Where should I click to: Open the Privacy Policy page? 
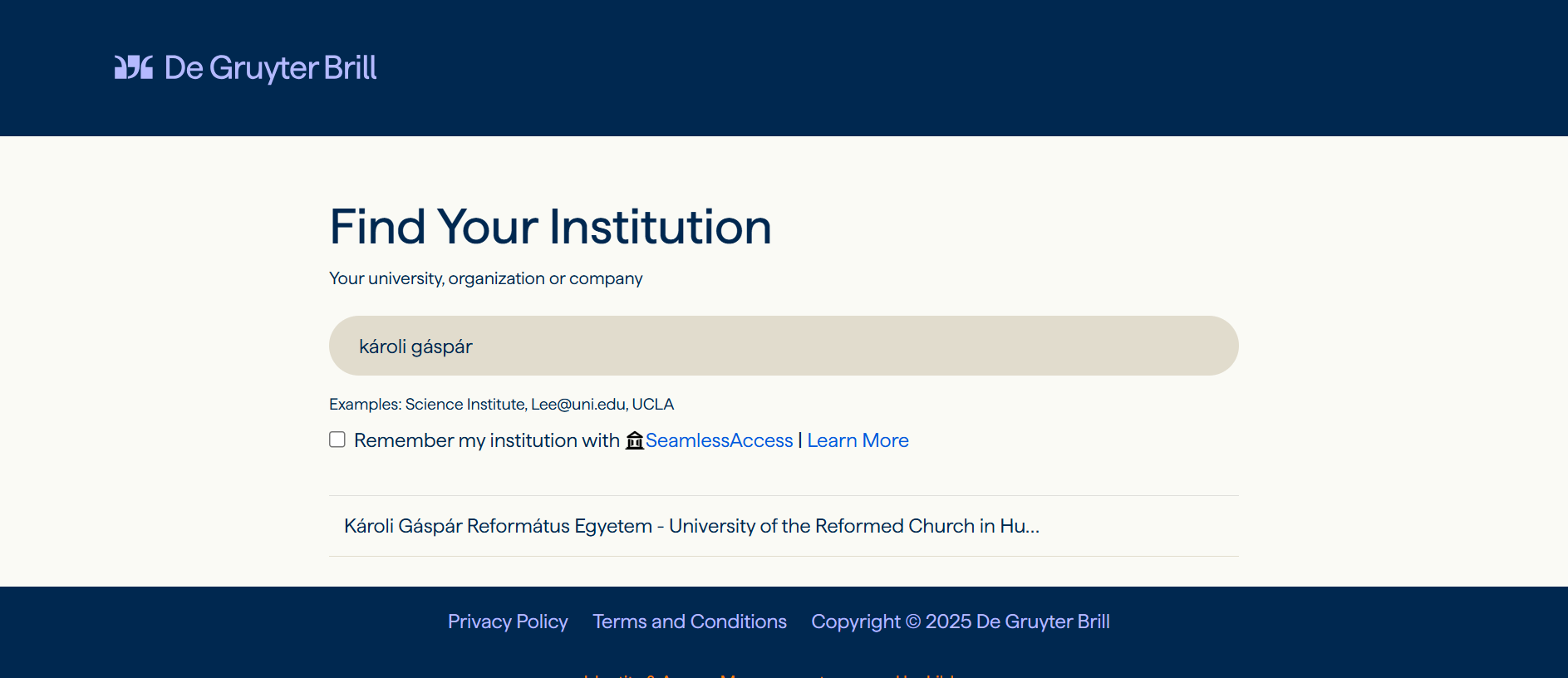tap(508, 621)
